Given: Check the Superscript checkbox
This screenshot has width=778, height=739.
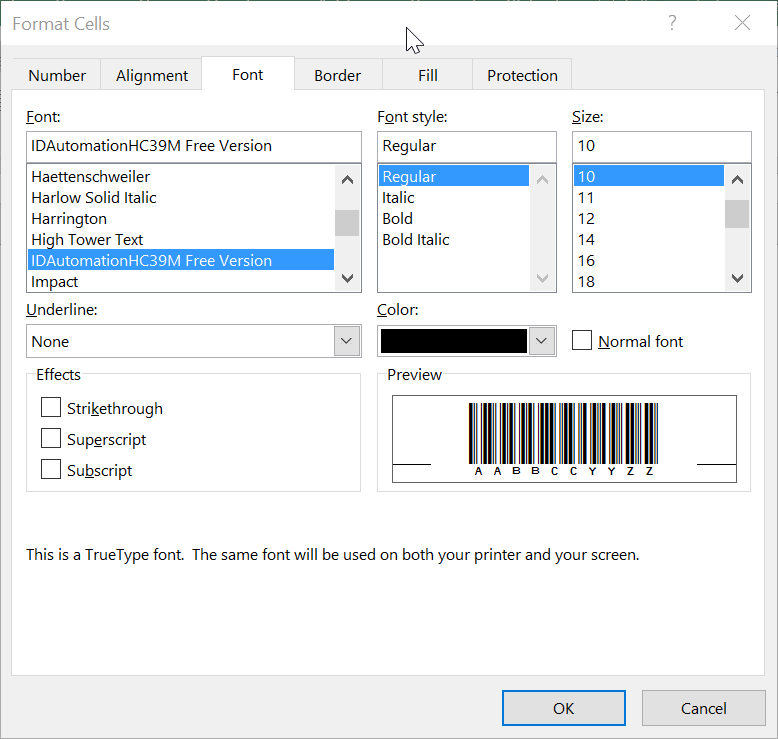Looking at the screenshot, I should [x=51, y=439].
